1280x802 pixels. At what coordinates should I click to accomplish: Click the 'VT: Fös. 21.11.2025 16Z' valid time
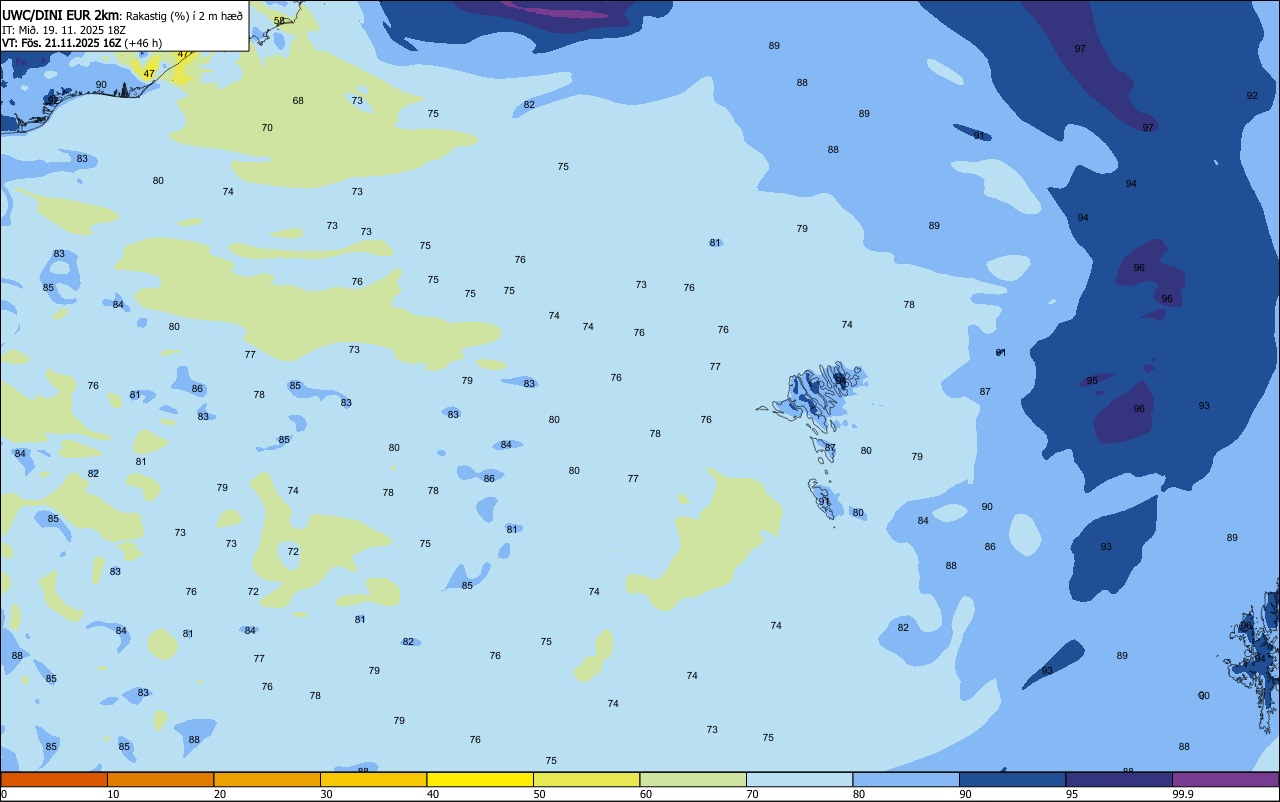pyautogui.click(x=62, y=43)
